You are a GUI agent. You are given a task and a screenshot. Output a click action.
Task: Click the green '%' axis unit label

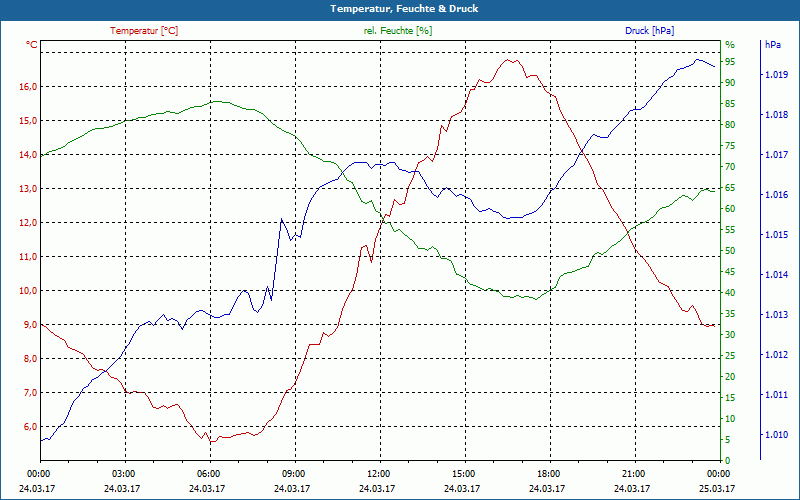click(x=730, y=45)
